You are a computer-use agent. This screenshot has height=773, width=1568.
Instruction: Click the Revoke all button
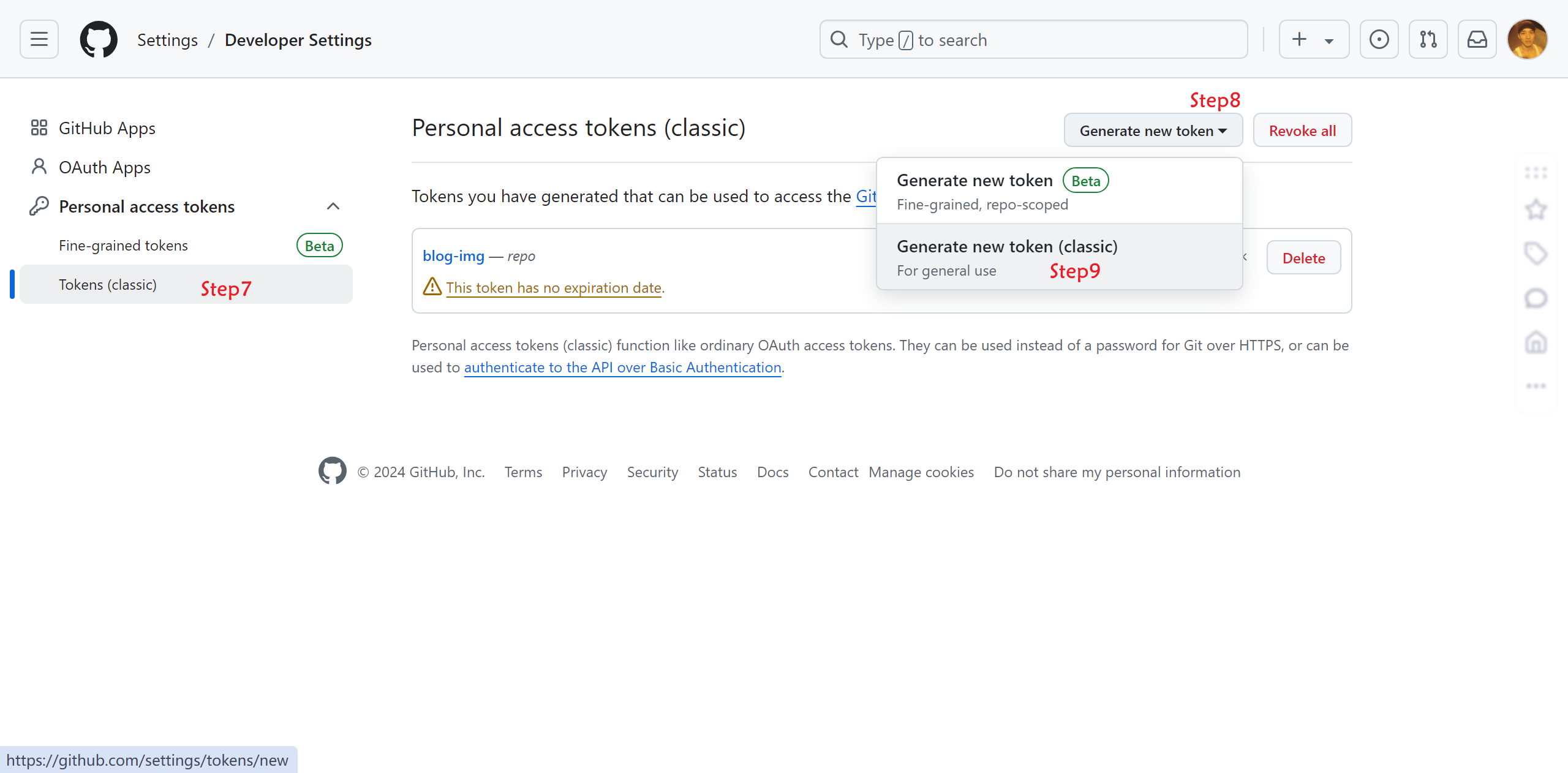click(x=1302, y=130)
